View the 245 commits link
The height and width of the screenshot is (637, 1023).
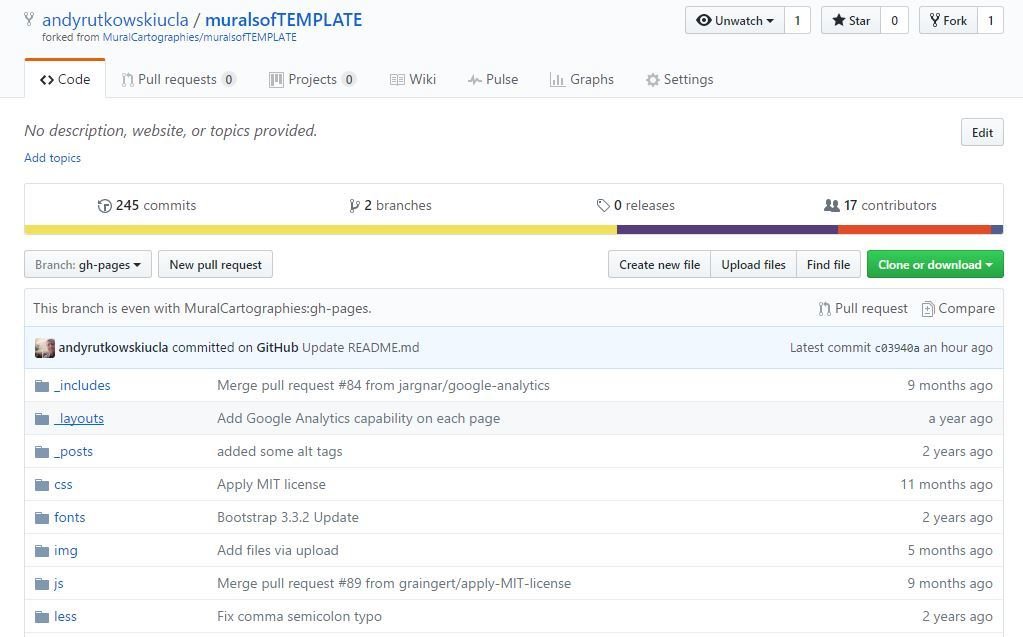tap(147, 206)
